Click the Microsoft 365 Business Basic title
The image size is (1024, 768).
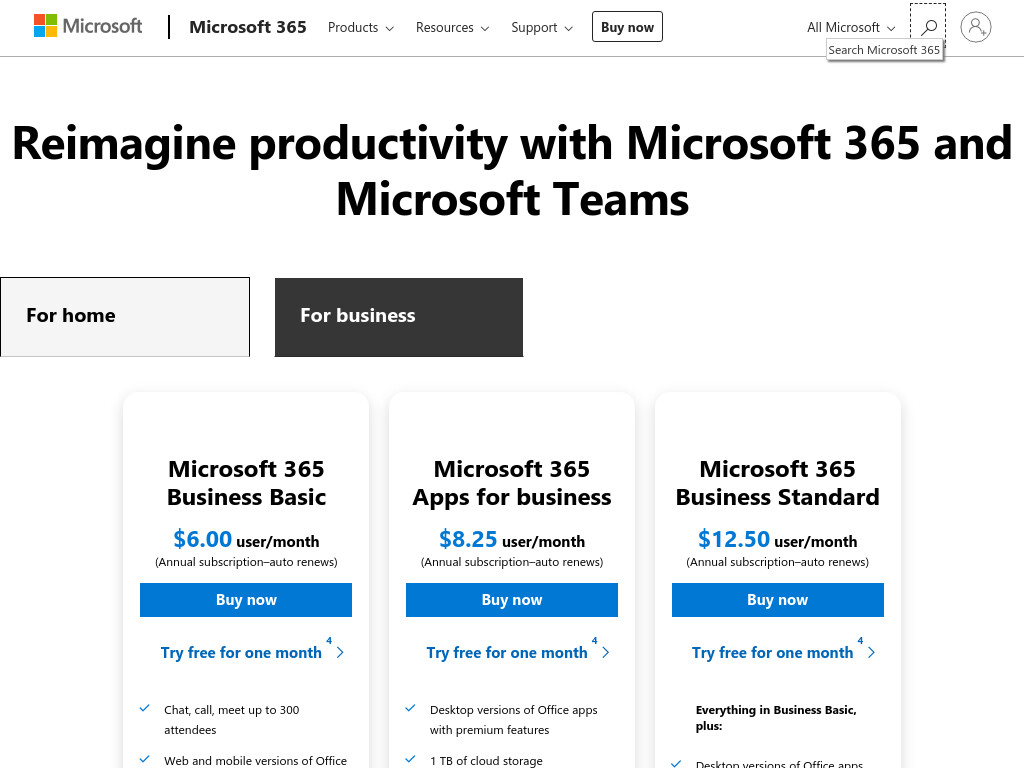(x=246, y=483)
